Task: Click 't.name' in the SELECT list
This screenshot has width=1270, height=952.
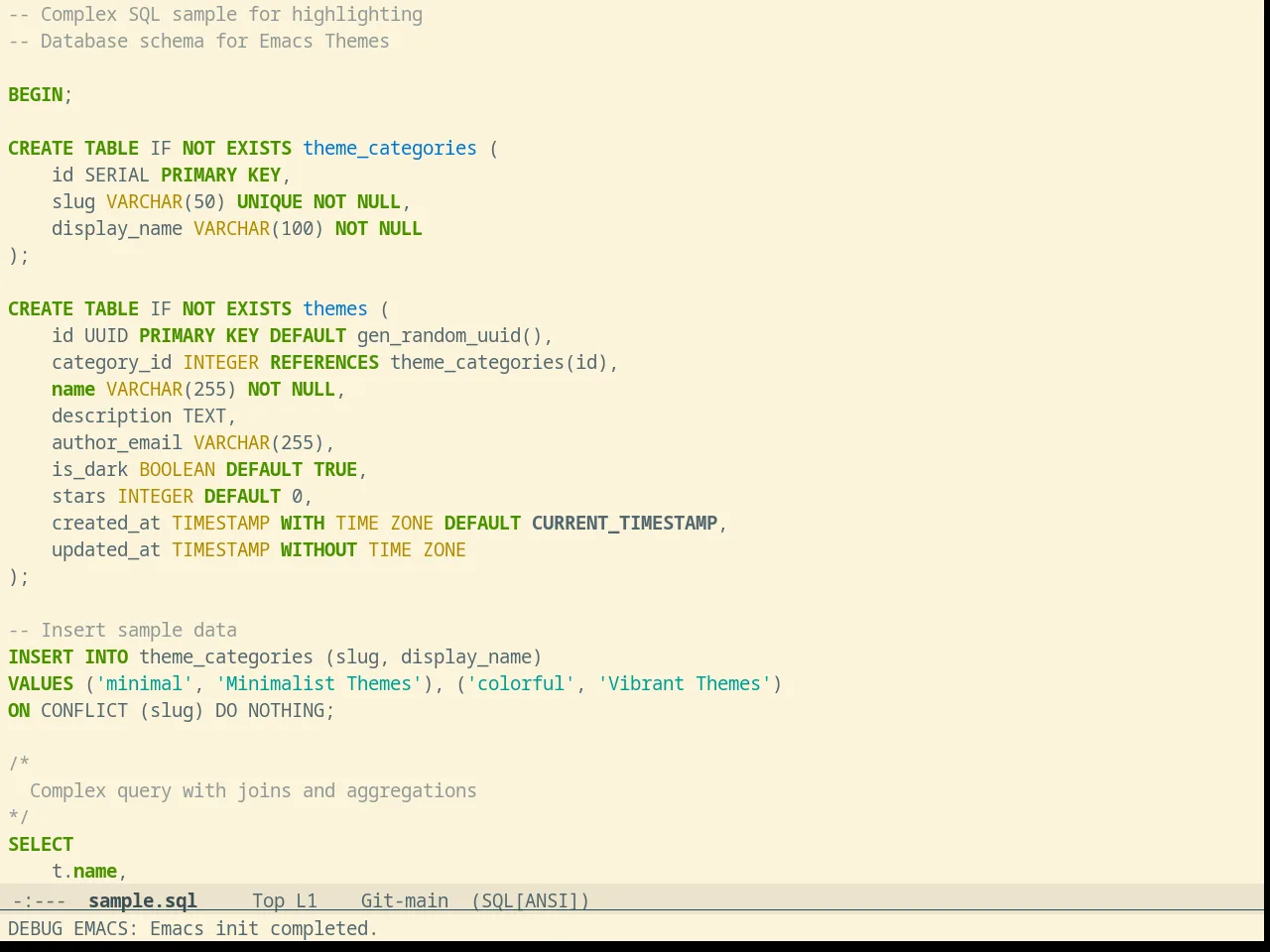Action: point(84,871)
